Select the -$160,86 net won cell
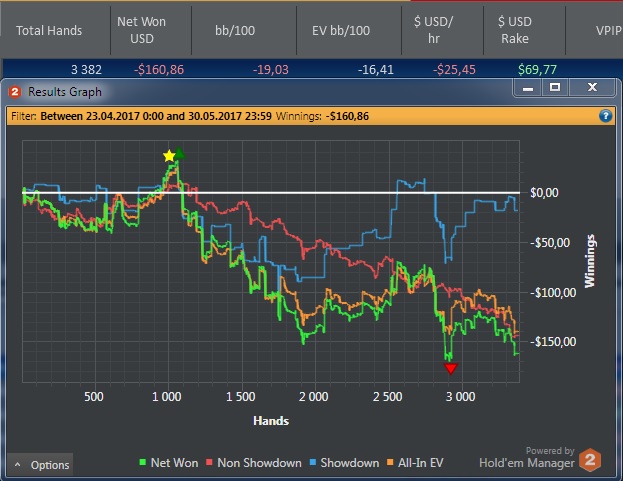Viewport: 623px width, 481px height. click(x=159, y=70)
